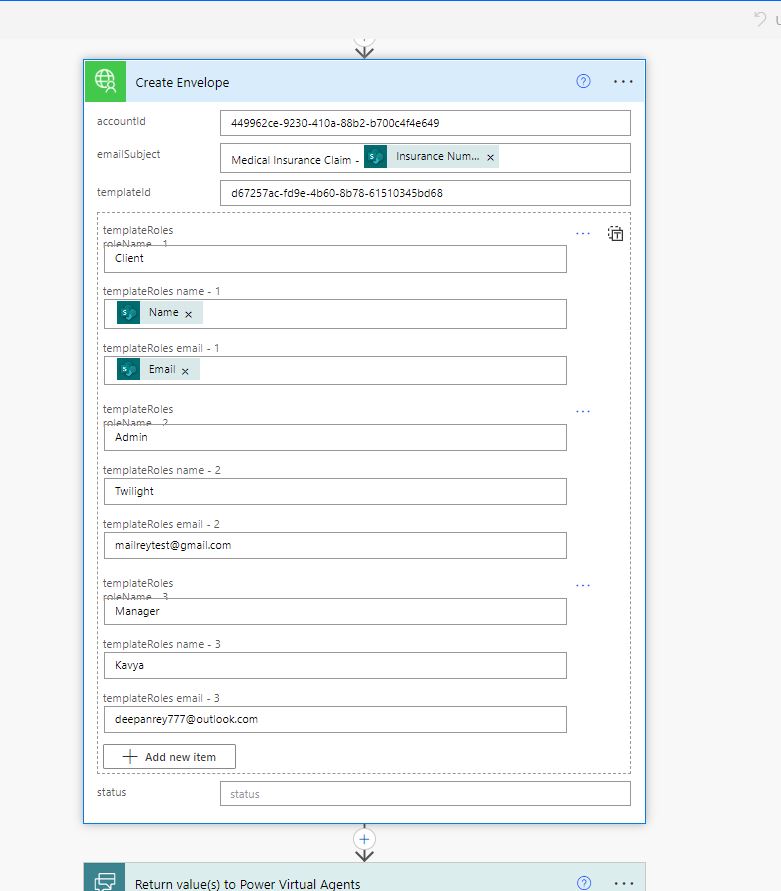The height and width of the screenshot is (891, 781).
Task: Click the emailSubject input field
Action: (425, 158)
